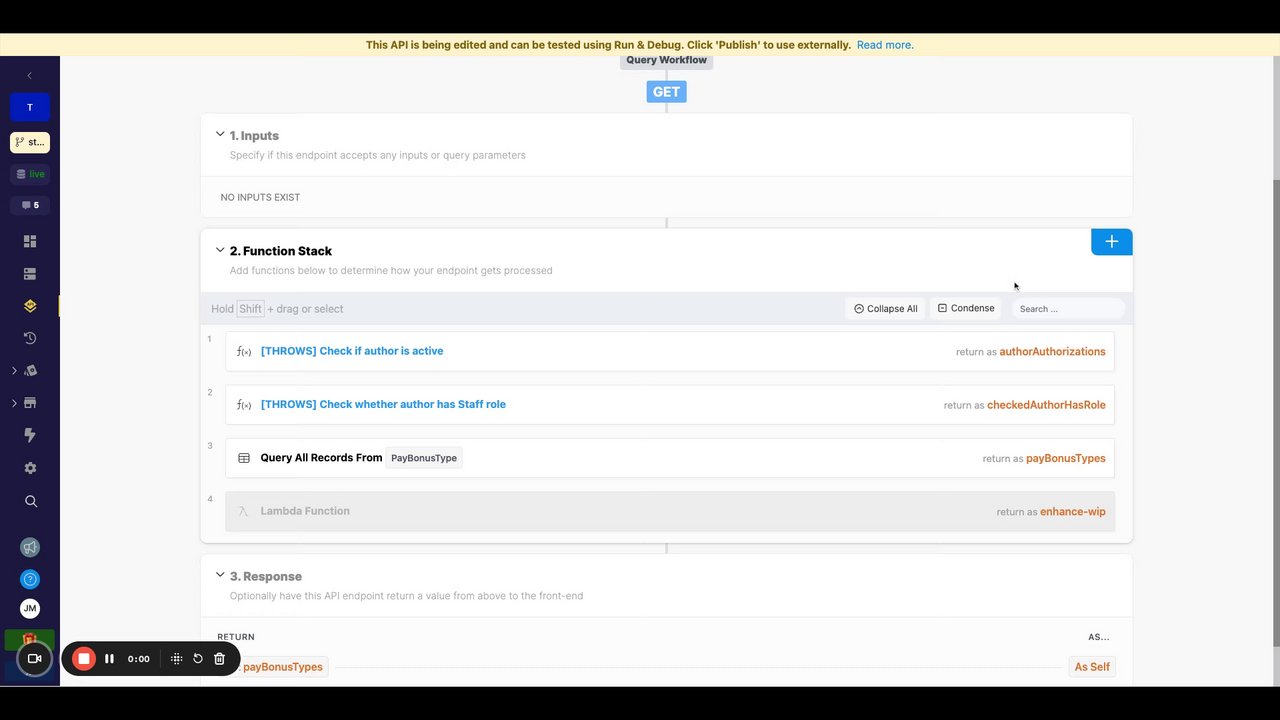Pause the screen recording
This screenshot has height=720, width=1280.
click(109, 659)
